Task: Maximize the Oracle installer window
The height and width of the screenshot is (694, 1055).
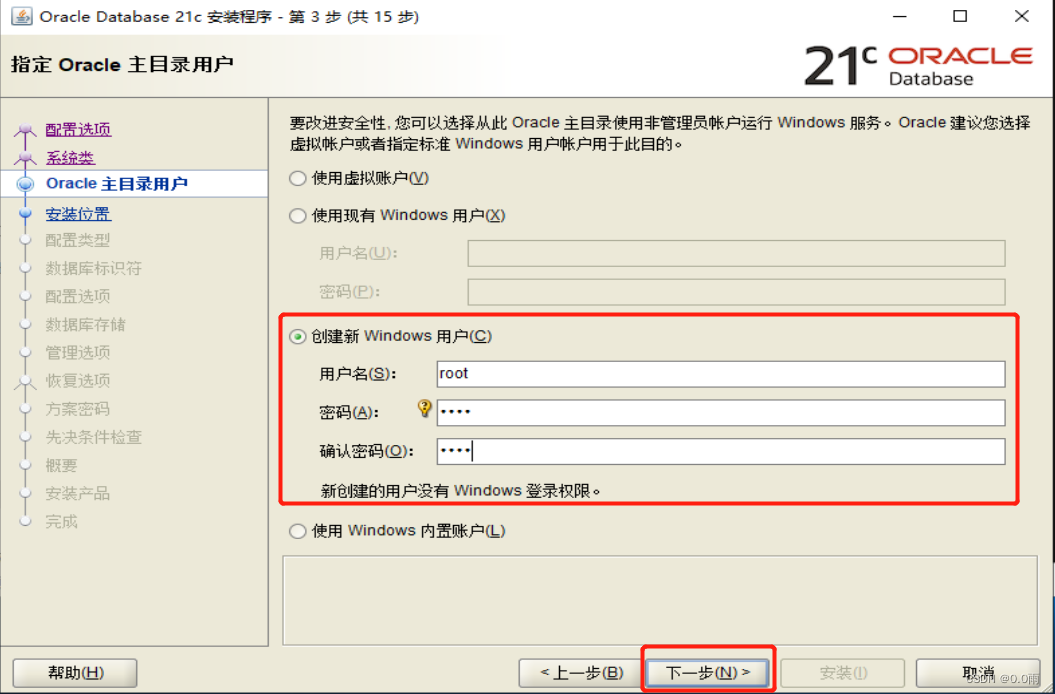Action: tap(960, 16)
